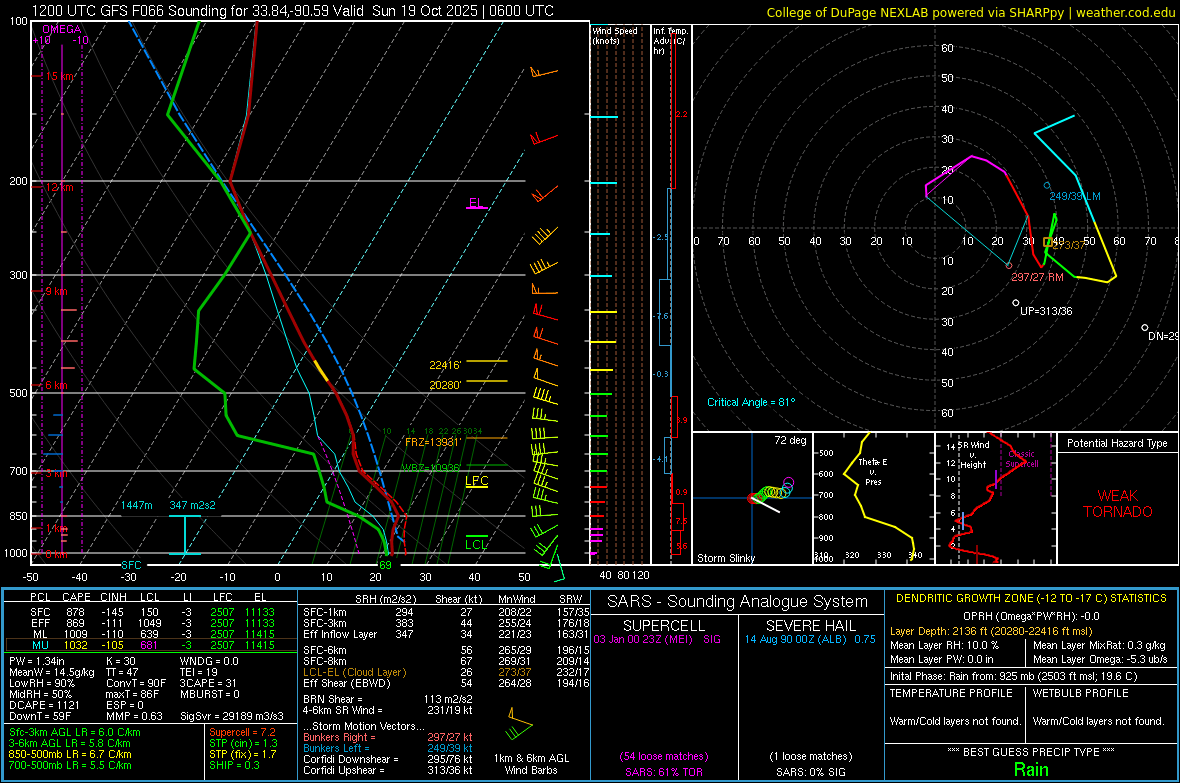1180x783 pixels.
Task: Click the 'Theta-E v. Pres' inset label
Action: [873, 471]
